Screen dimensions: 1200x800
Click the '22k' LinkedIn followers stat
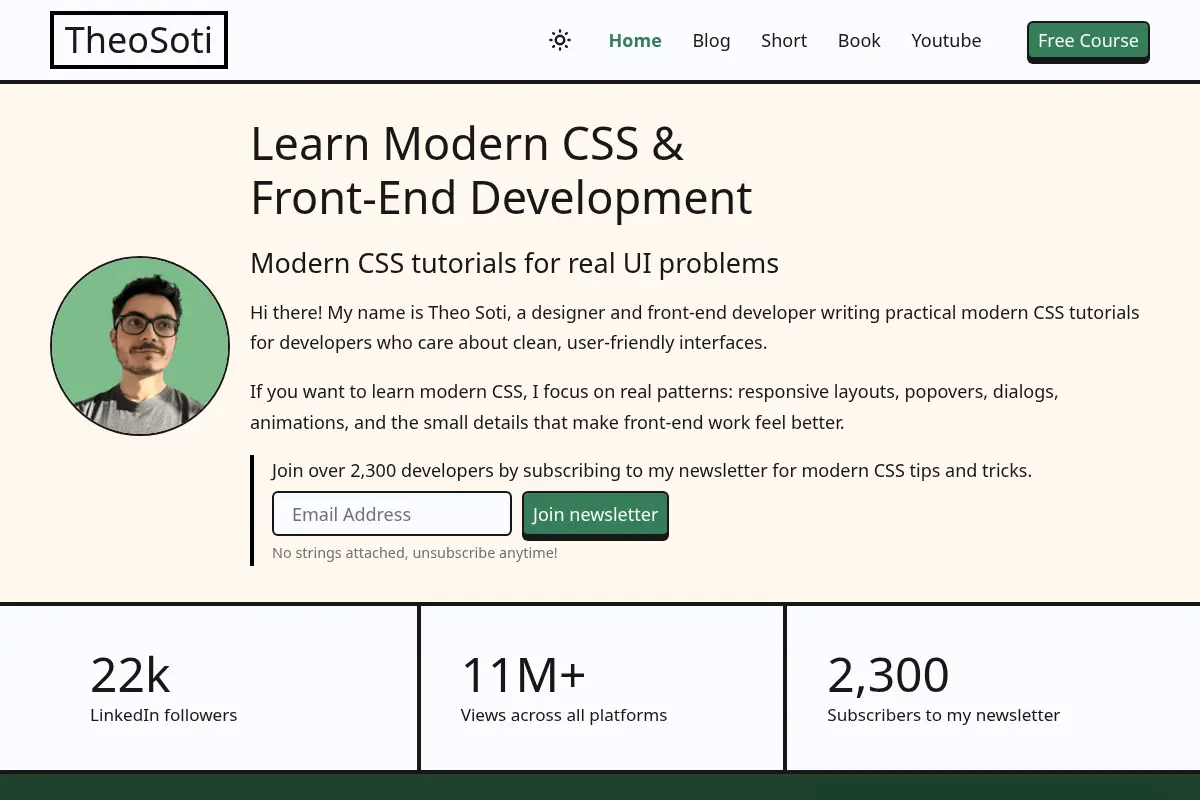pos(130,675)
